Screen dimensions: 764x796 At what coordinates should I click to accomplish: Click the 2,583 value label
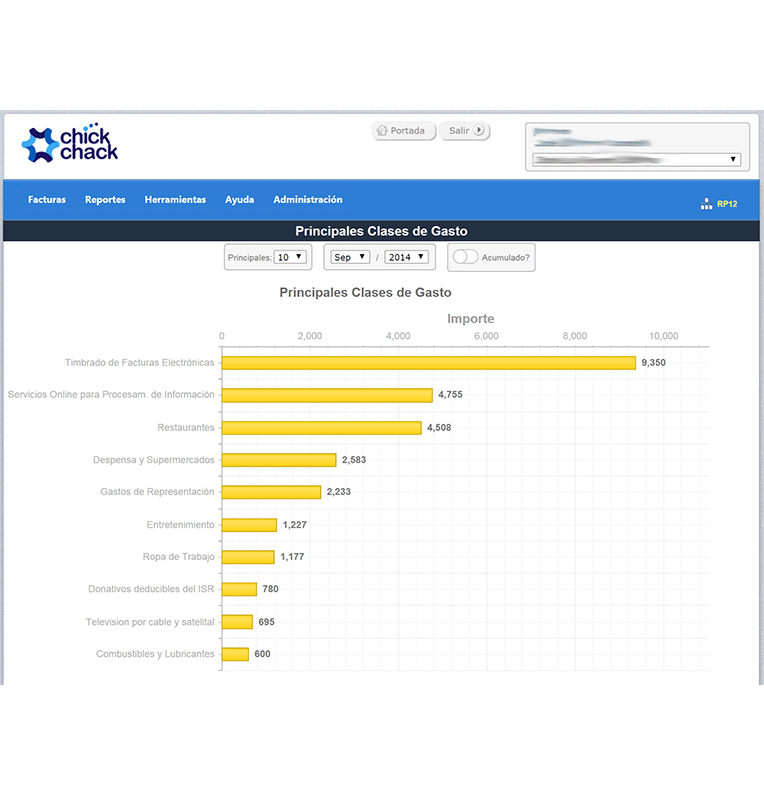[x=354, y=460]
